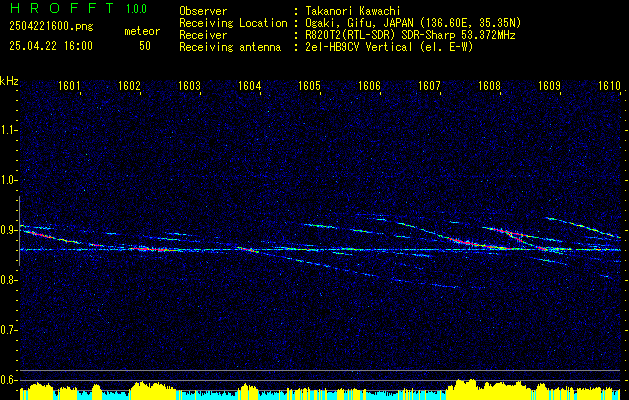Click the yellow signal level graph at bottom
The image size is (629, 400).
[x=320, y=390]
